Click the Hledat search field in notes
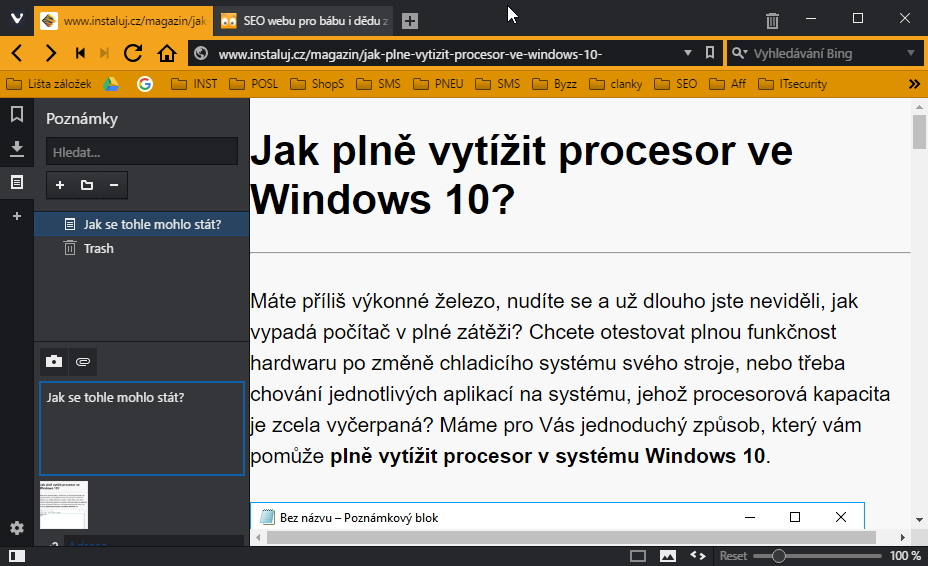This screenshot has height=566, width=928. coord(142,152)
